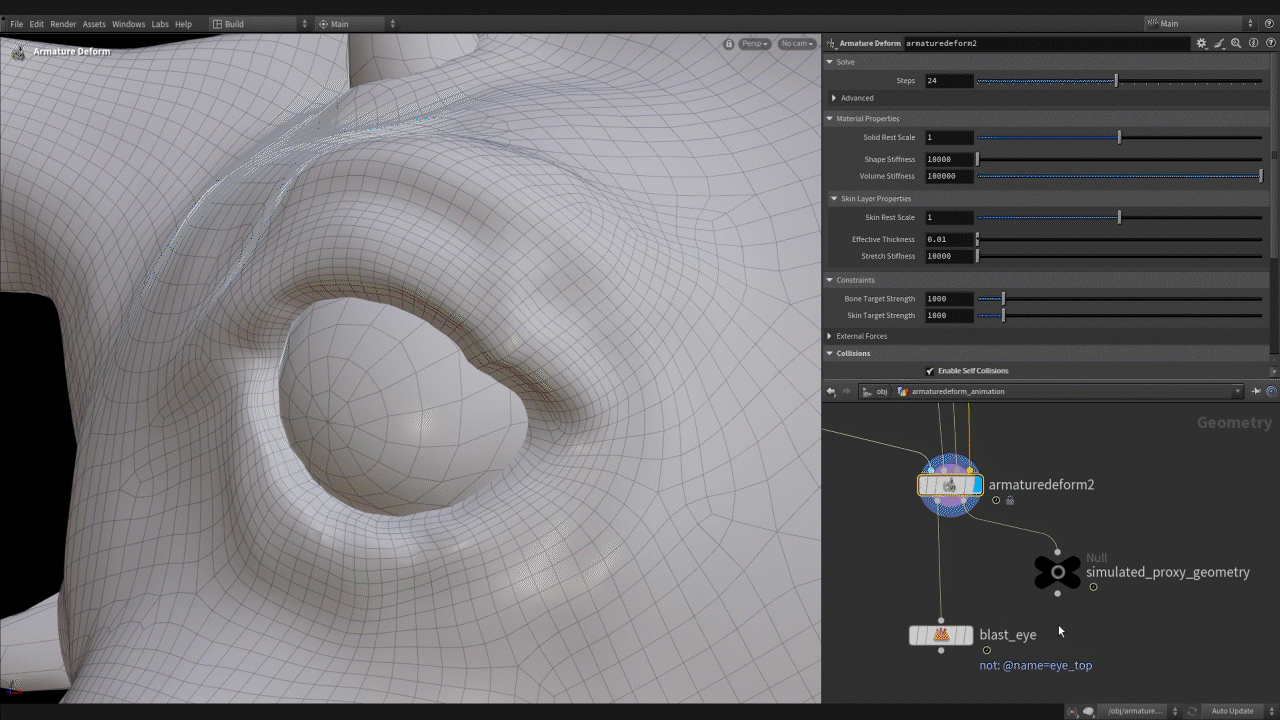Click the Auto Update button
1280x720 pixels.
pyautogui.click(x=1232, y=711)
